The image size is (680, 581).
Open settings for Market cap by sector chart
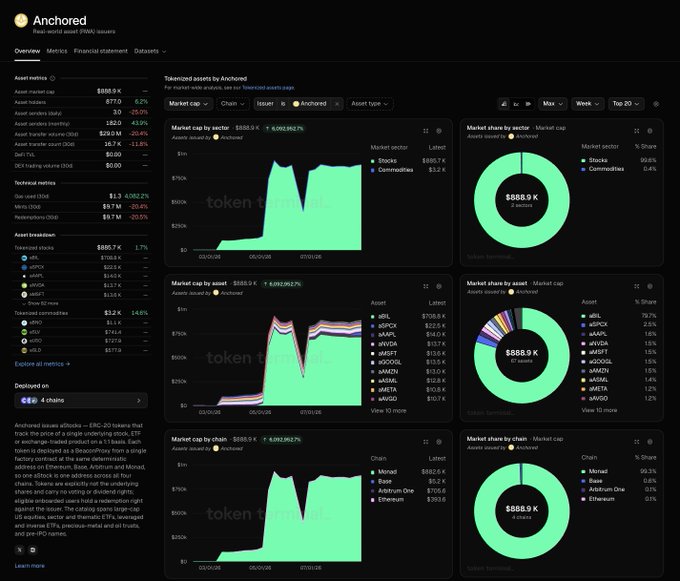pos(439,131)
